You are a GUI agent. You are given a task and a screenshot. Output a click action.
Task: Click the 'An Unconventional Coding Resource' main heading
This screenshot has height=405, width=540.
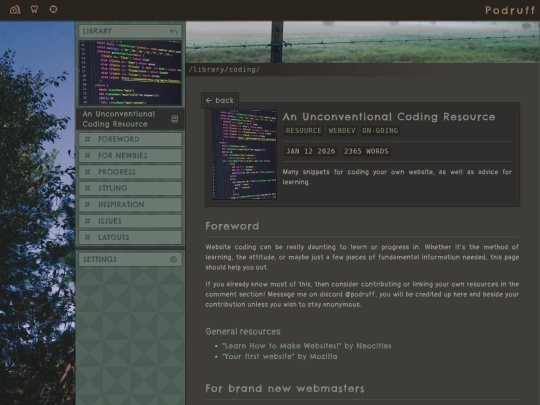tap(389, 117)
